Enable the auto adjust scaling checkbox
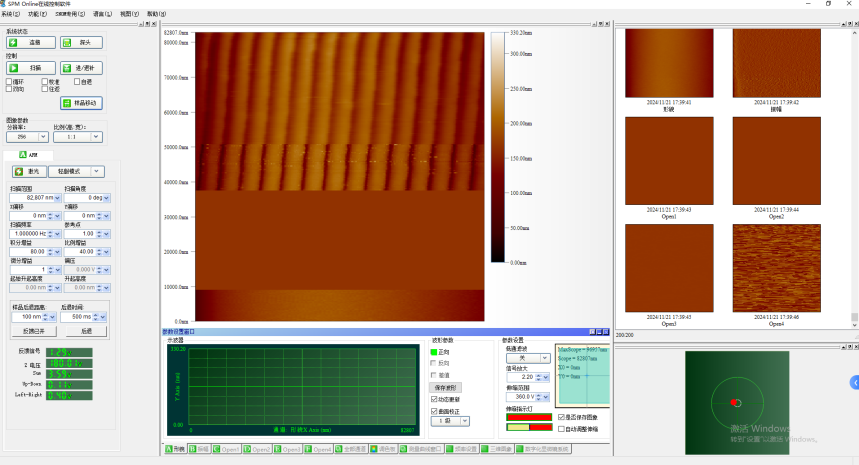 (561, 429)
